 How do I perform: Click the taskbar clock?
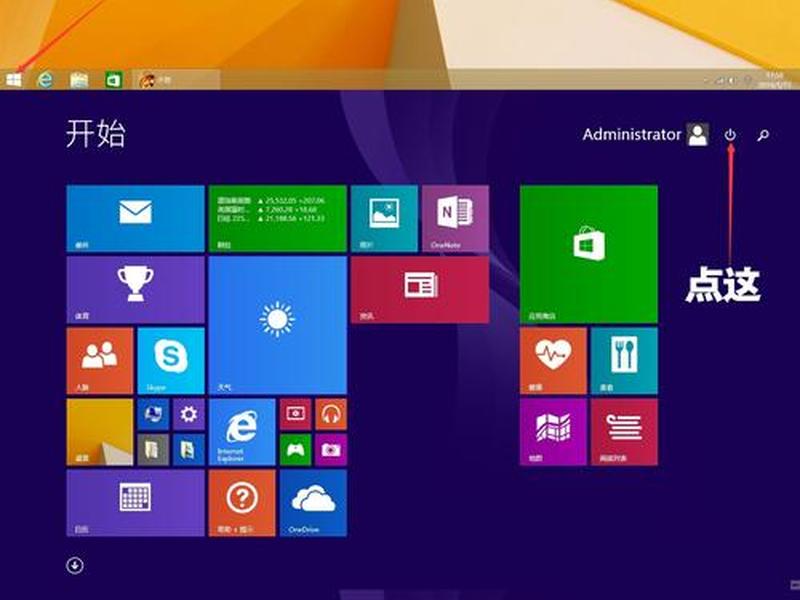click(774, 80)
